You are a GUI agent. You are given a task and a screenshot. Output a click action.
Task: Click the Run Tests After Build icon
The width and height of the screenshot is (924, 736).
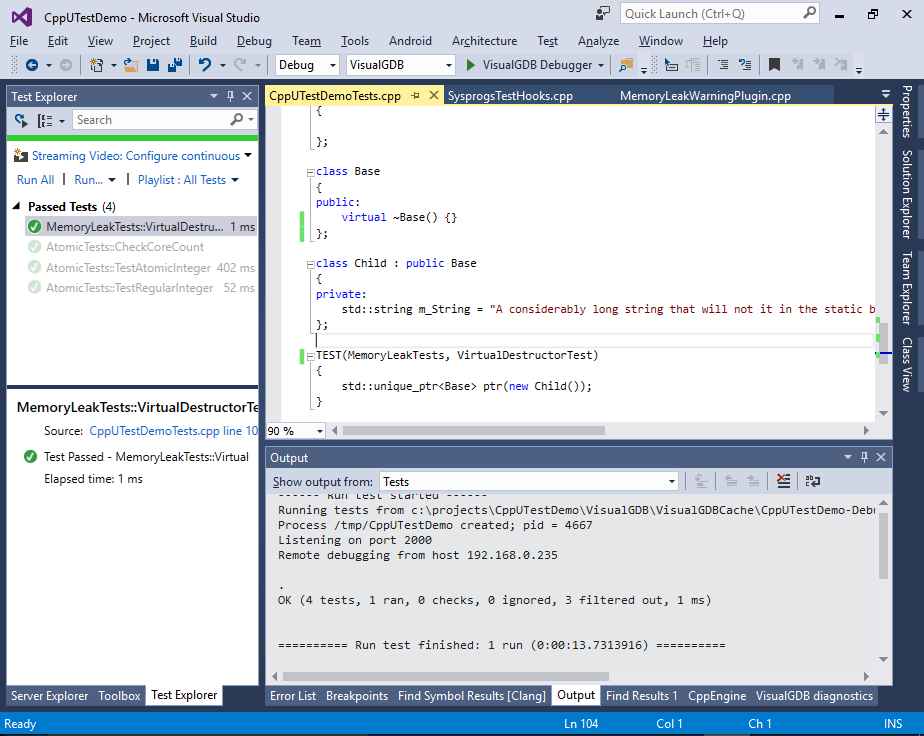coord(22,120)
